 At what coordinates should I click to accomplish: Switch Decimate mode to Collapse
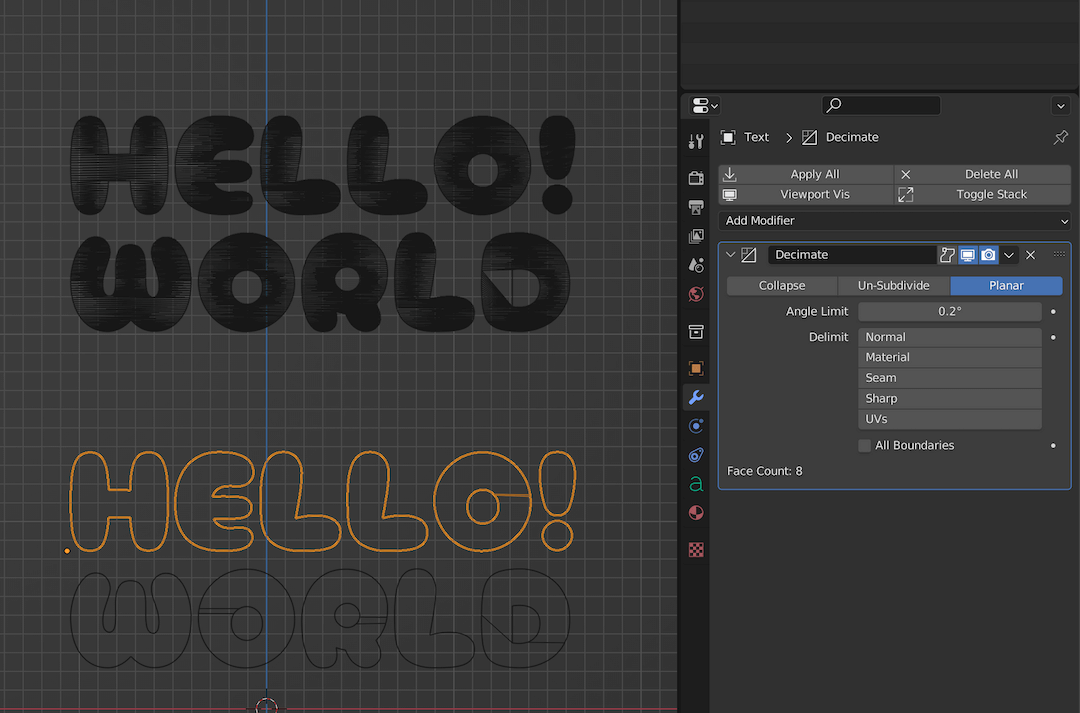pos(781,285)
